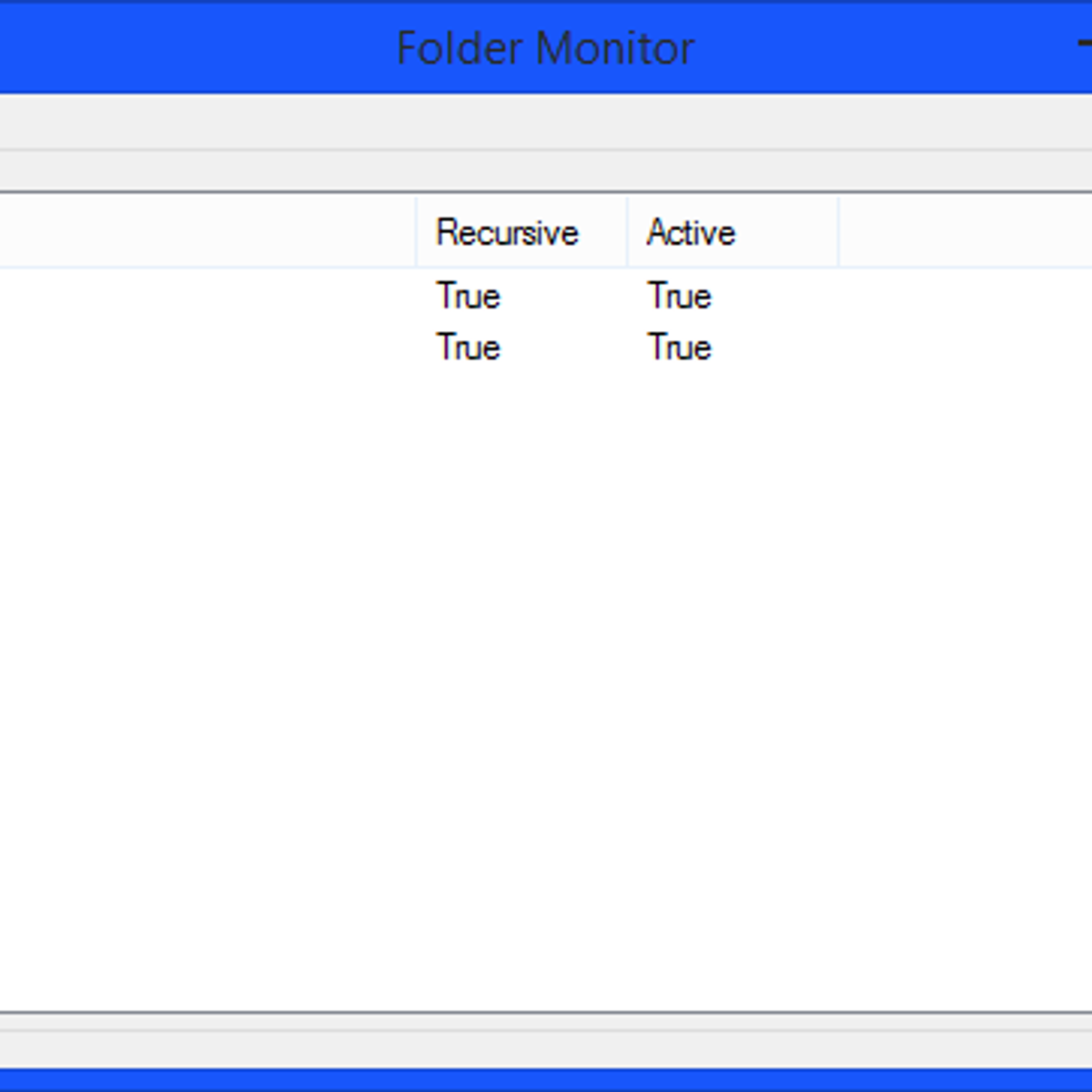Screen dimensions: 1092x1092
Task: Sort the list by the Recursive column
Action: pyautogui.click(x=506, y=232)
